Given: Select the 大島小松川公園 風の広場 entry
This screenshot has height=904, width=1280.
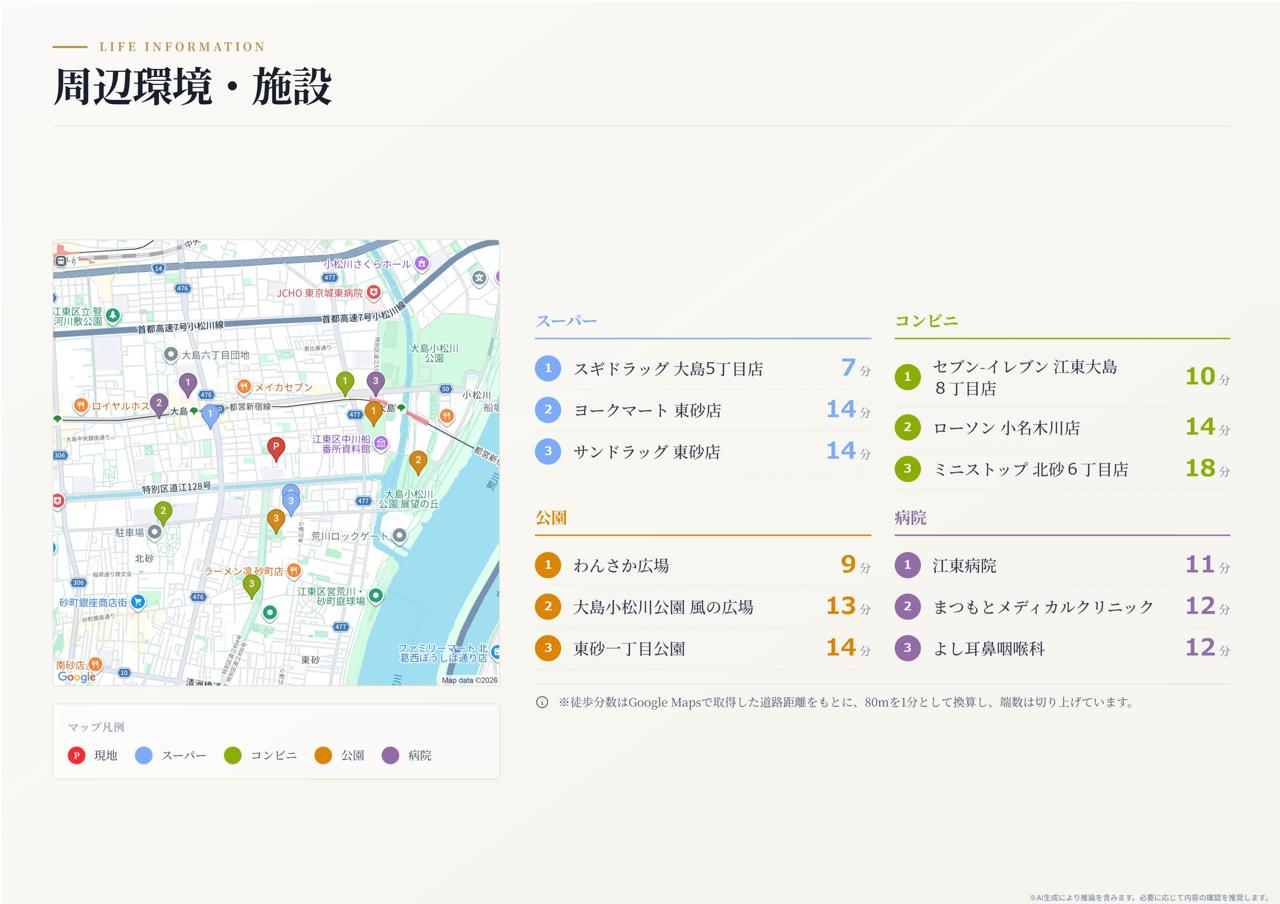Looking at the screenshot, I should click(703, 606).
